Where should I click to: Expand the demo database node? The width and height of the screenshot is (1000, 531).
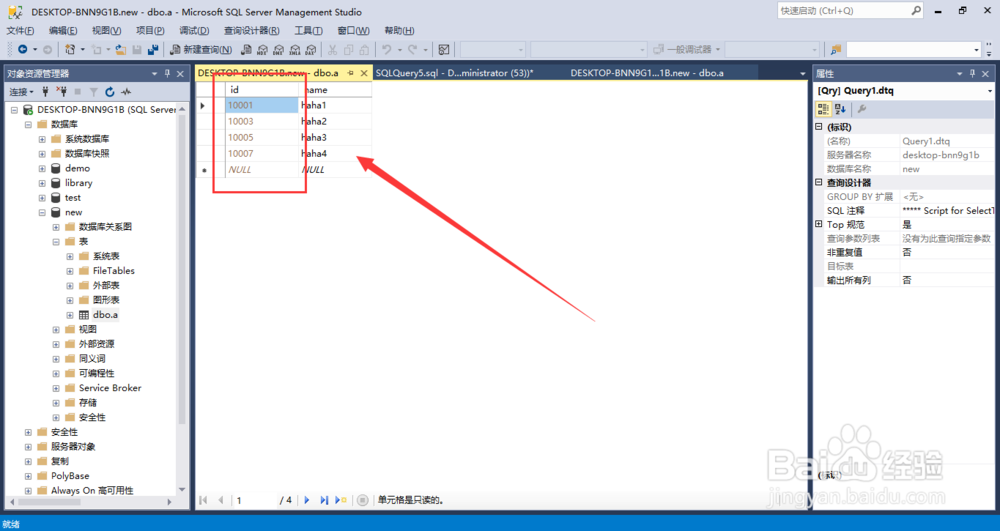[42, 168]
